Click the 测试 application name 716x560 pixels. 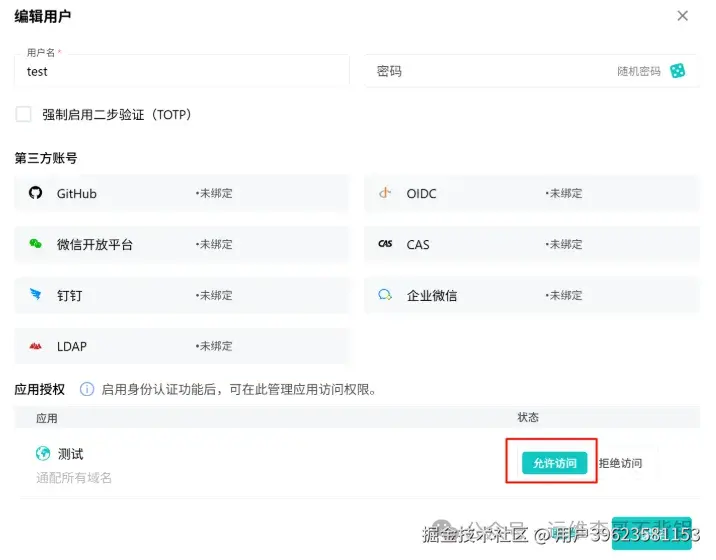[x=70, y=454]
